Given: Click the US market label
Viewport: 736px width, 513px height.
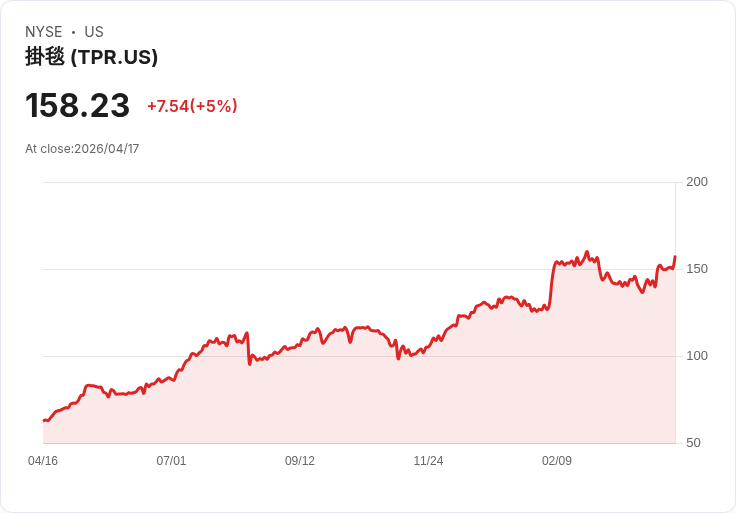Looking at the screenshot, I should coord(94,32).
